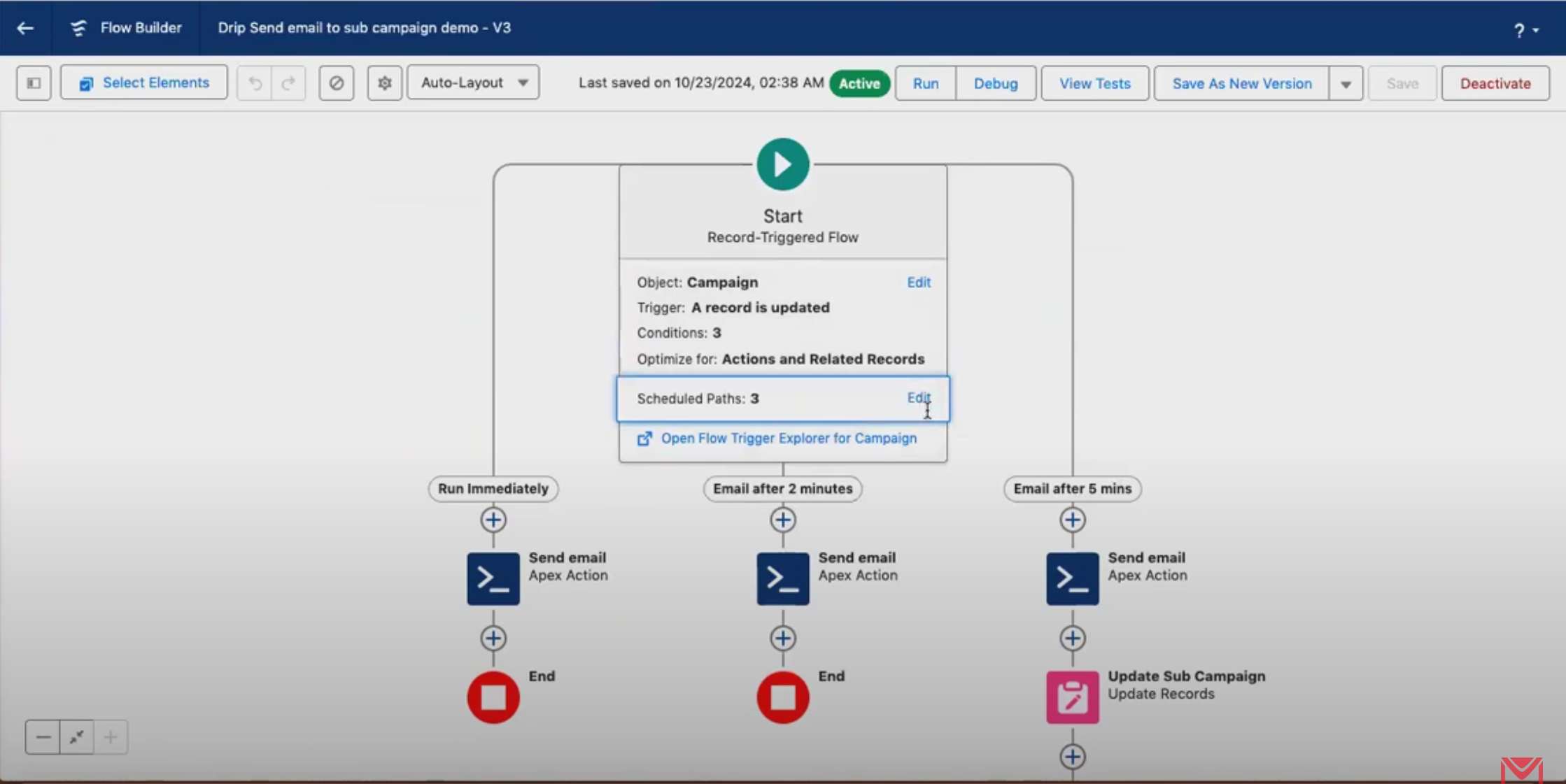Click the flow name 'Drip Send email to sub campaign demo - V3'

tap(364, 28)
